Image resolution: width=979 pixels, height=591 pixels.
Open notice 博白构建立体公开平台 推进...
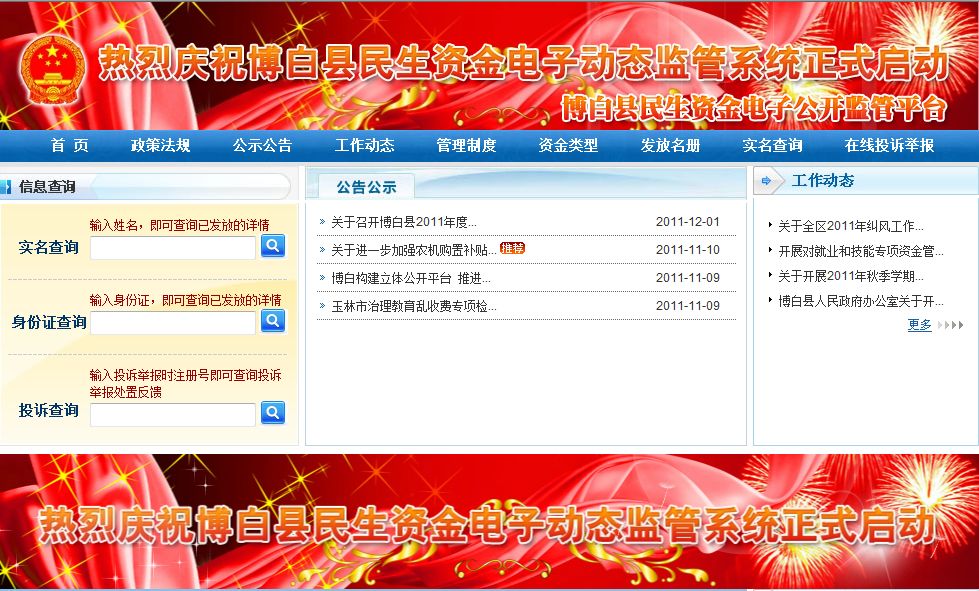coord(411,278)
